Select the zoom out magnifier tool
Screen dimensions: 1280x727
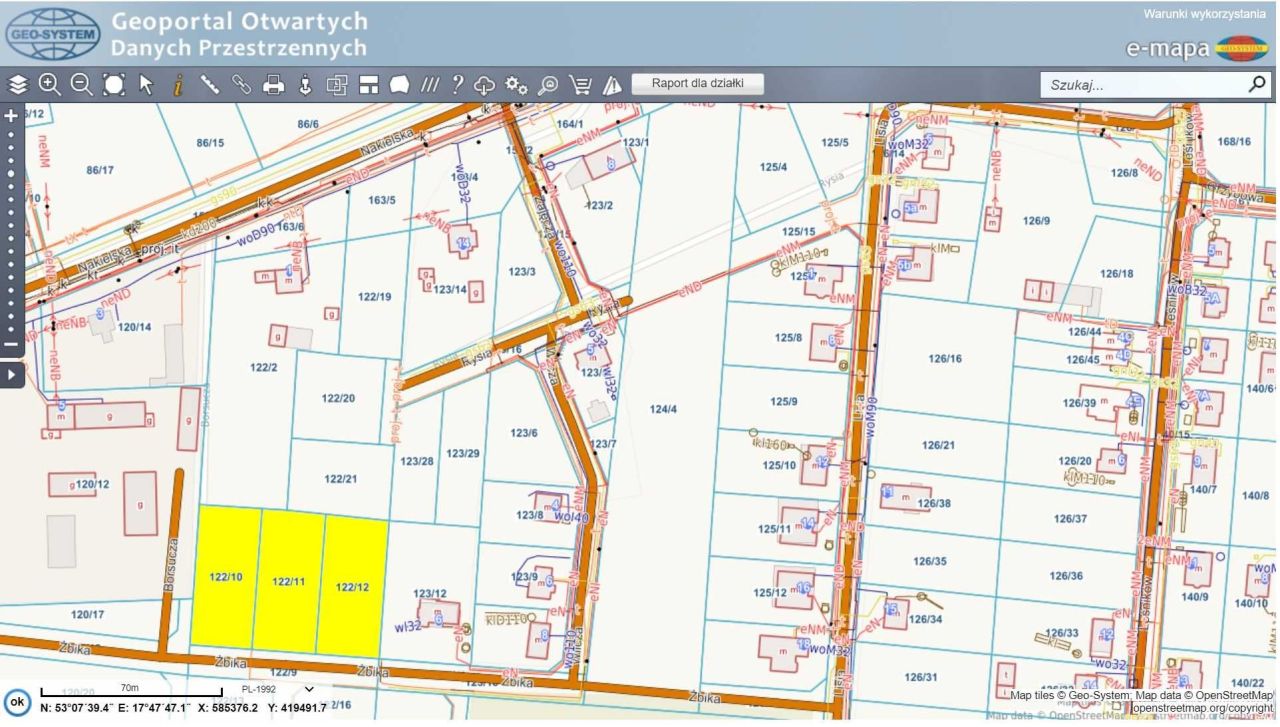click(81, 85)
